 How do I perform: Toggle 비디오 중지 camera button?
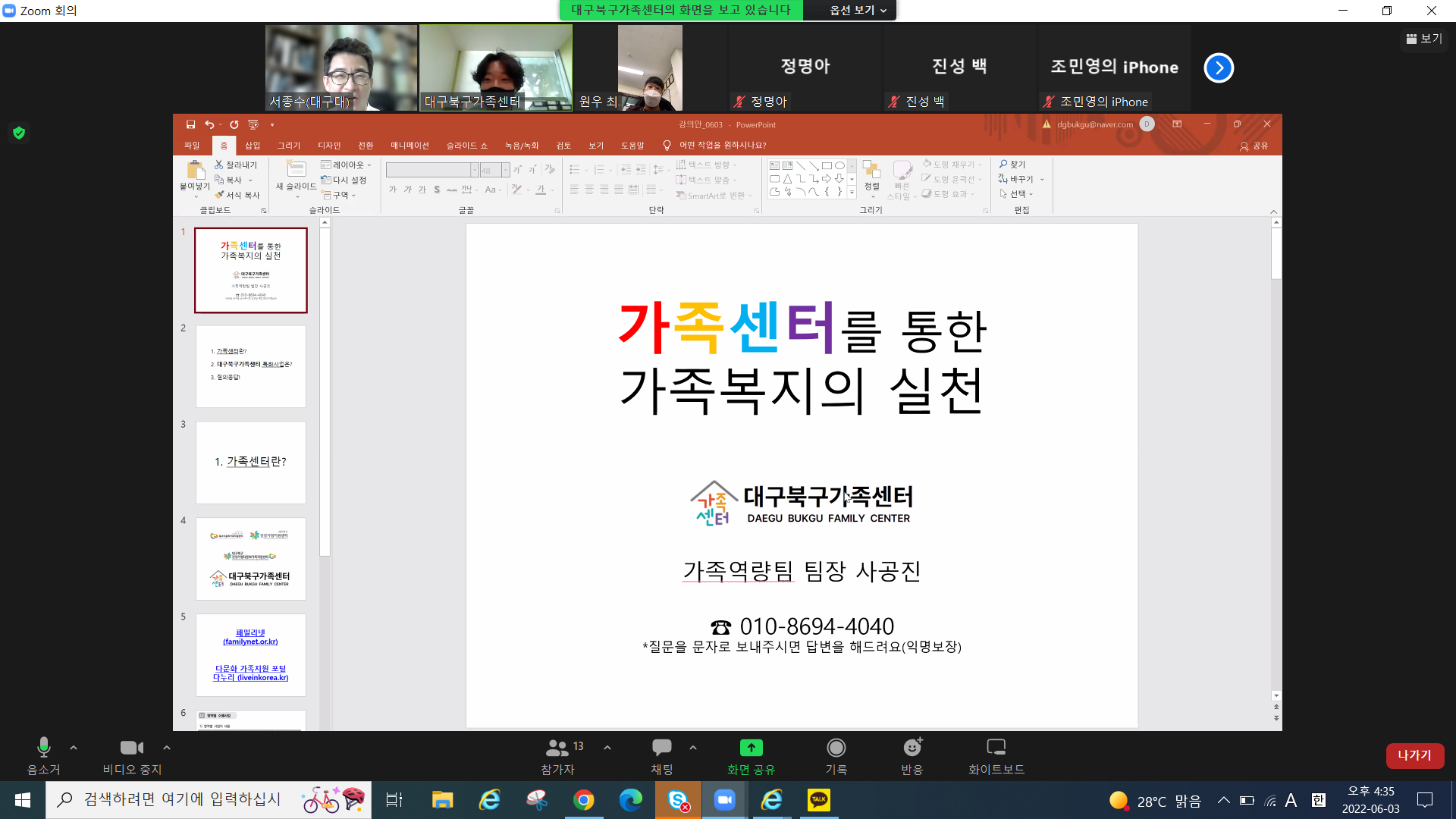(x=131, y=748)
